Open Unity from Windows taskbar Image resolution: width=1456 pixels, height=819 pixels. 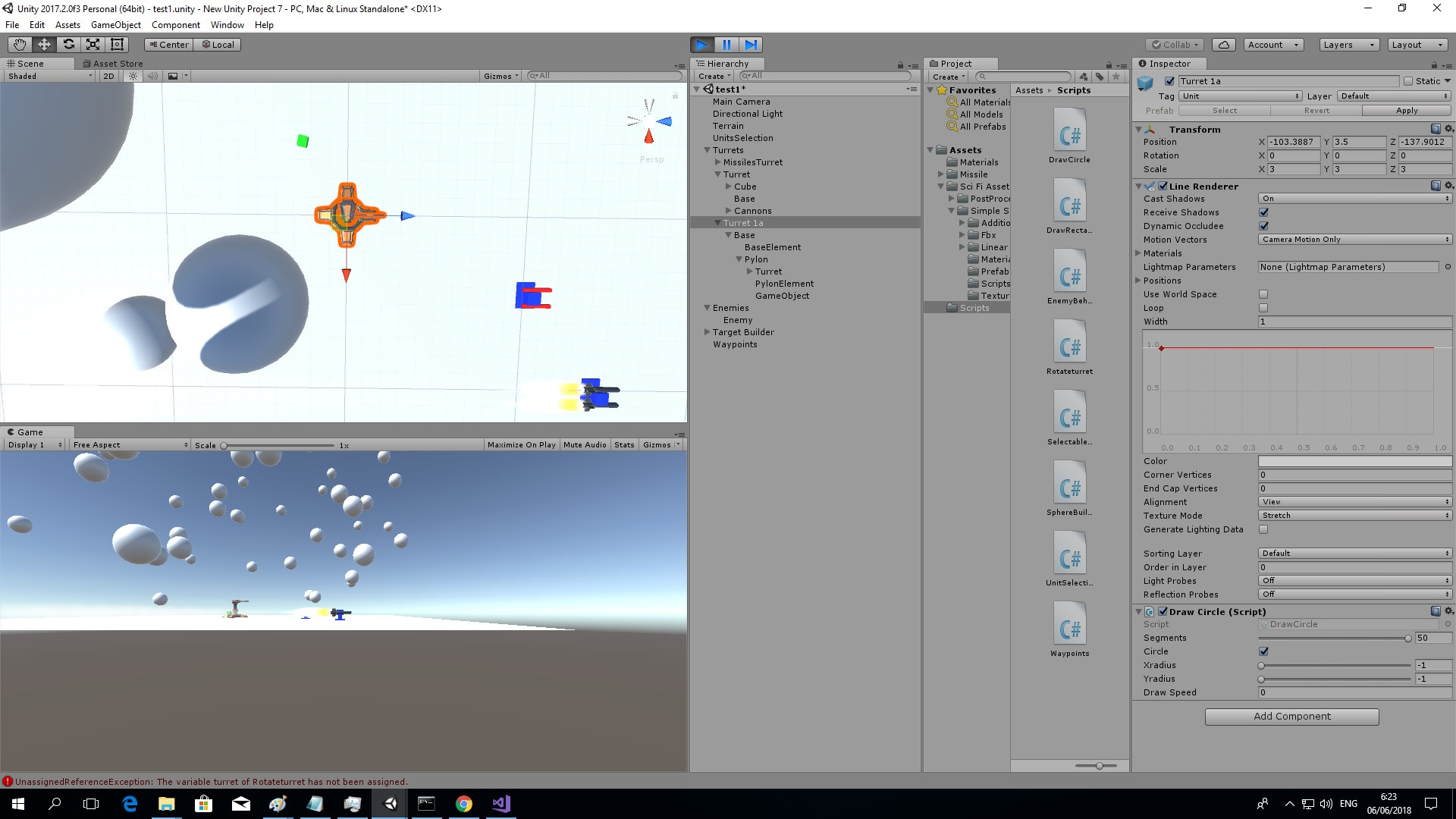click(391, 804)
